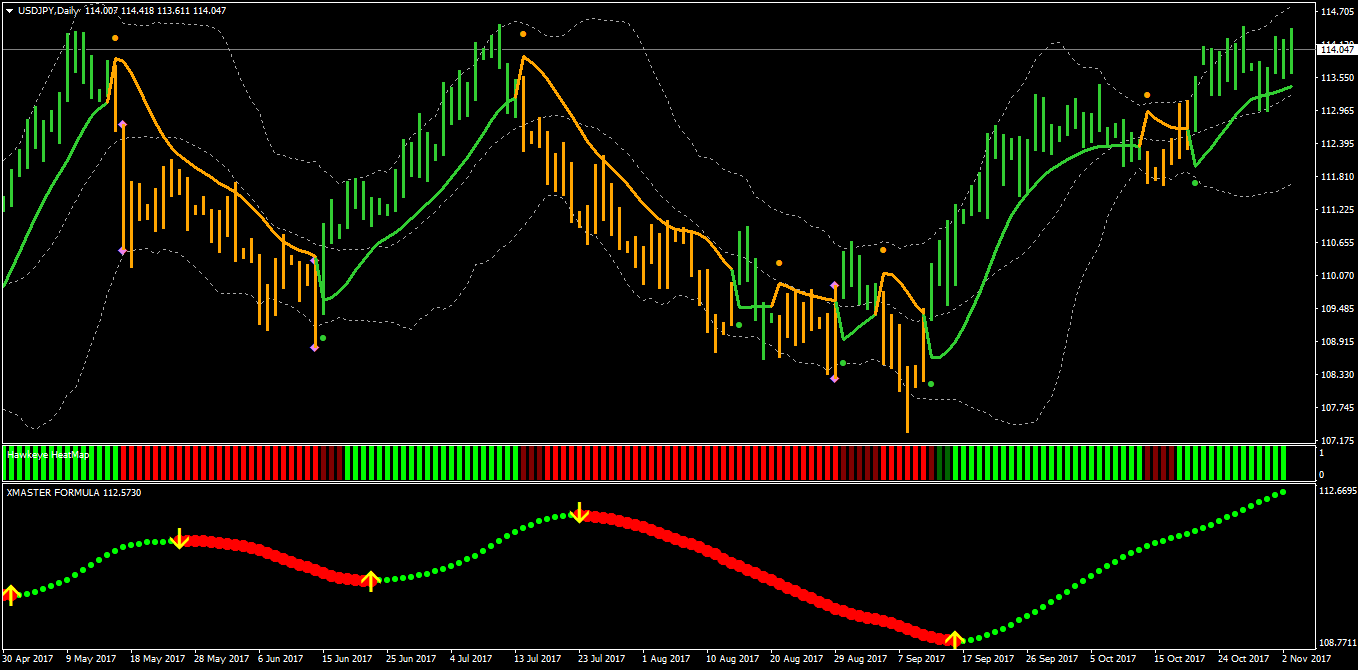Open the chart menu triangle beside USDJPY,Daily

[x=9, y=11]
